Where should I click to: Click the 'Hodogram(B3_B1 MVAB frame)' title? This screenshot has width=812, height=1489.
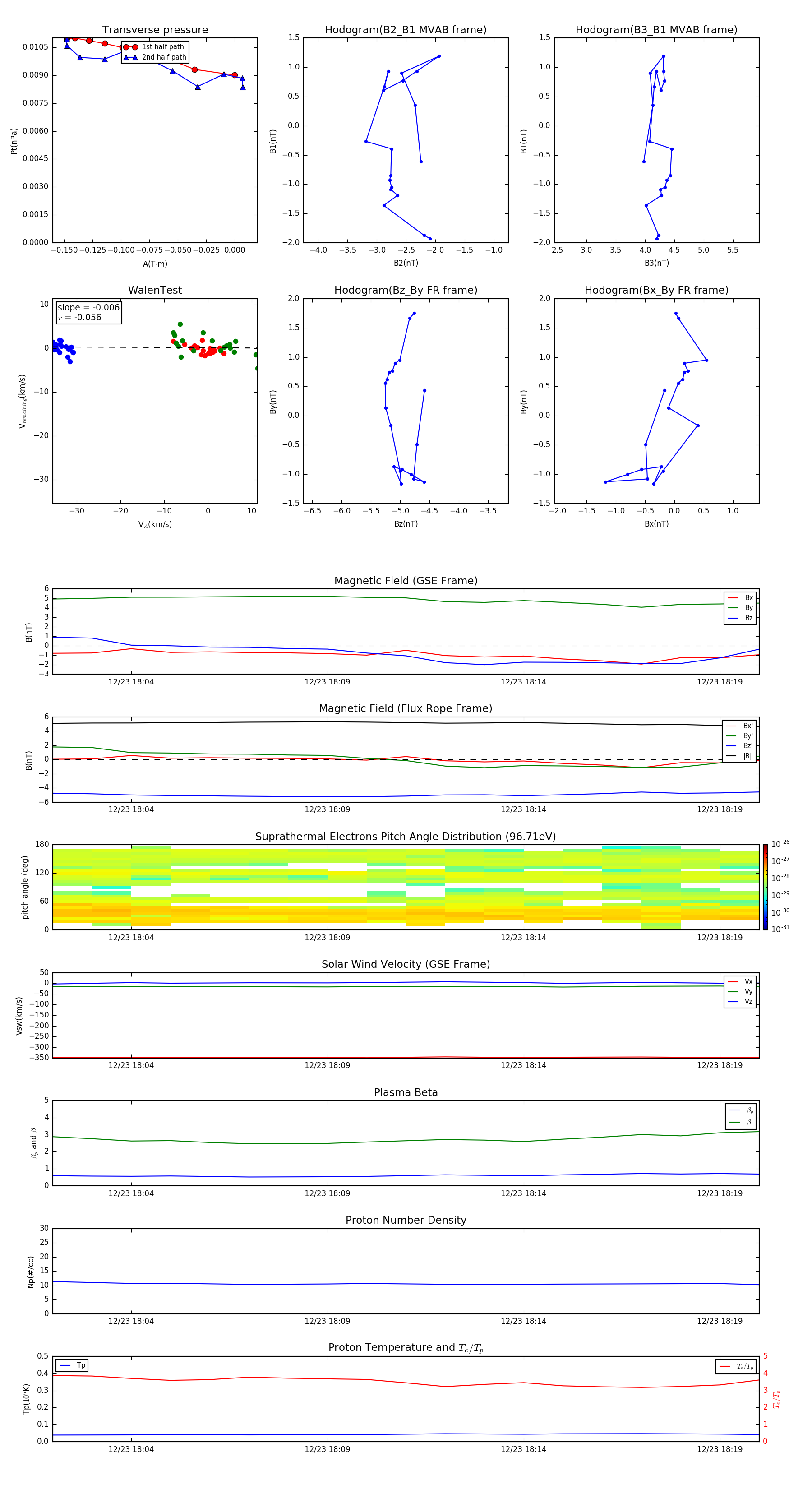point(656,30)
